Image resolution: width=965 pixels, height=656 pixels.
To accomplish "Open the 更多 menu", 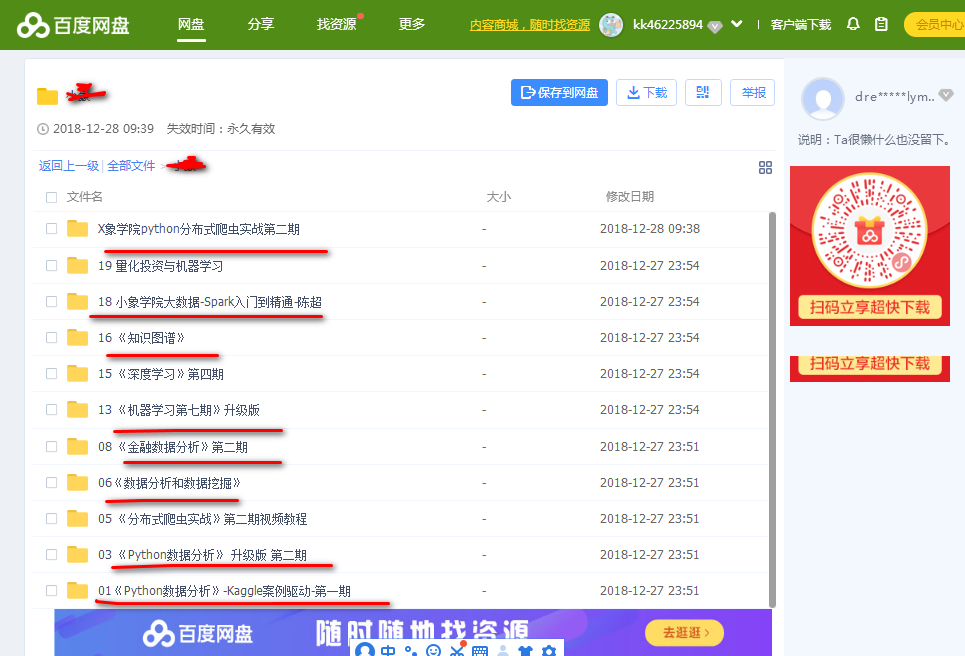I will (x=412, y=25).
